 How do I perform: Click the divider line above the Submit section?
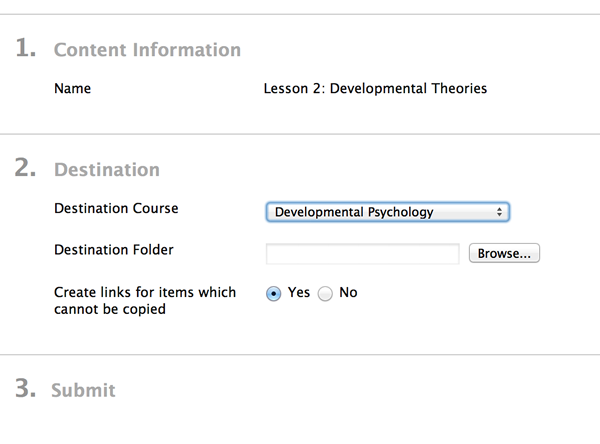coord(300,354)
